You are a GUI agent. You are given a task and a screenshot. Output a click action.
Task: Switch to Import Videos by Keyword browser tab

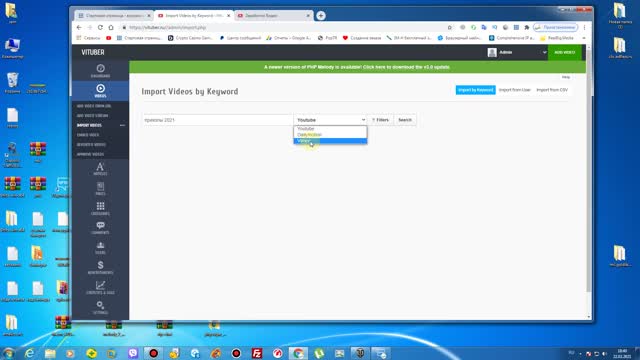click(x=193, y=16)
